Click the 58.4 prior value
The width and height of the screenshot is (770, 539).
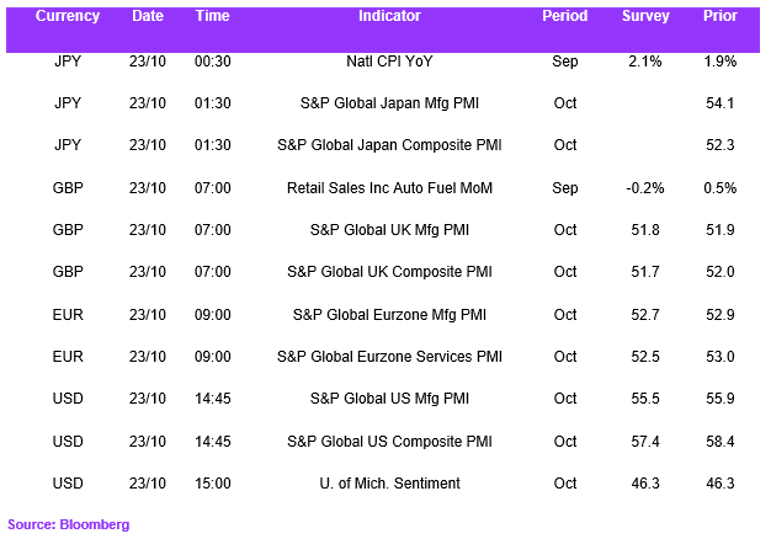(x=720, y=442)
